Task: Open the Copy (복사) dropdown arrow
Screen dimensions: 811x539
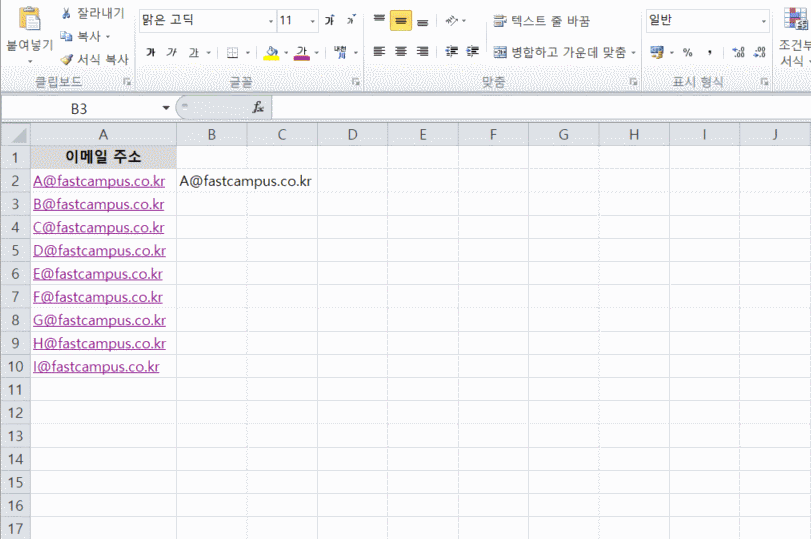Action: [108, 37]
